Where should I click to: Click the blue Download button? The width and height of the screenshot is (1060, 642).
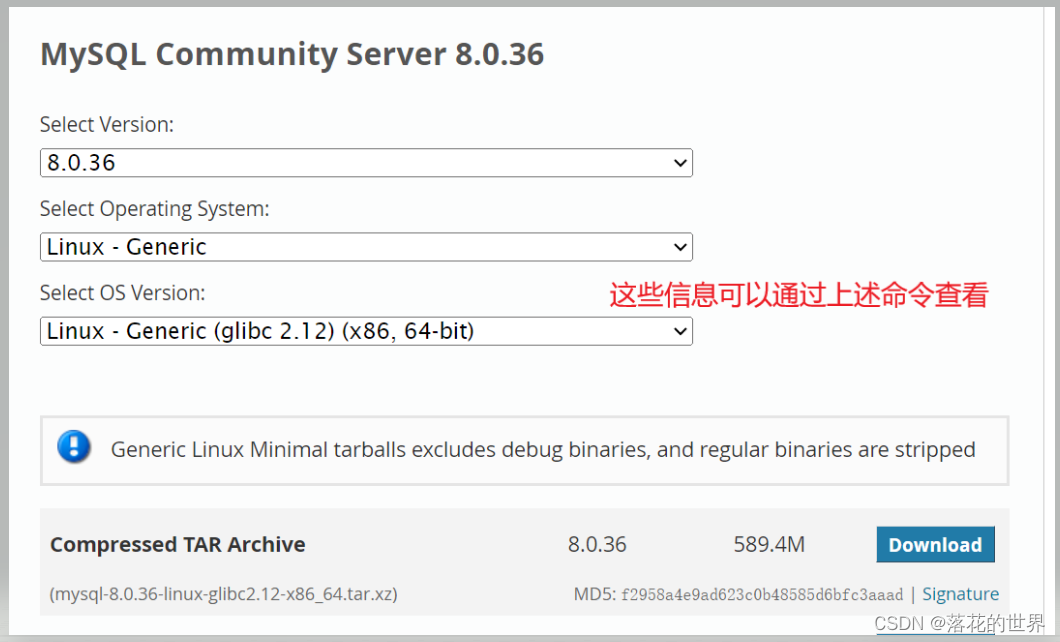coord(935,545)
